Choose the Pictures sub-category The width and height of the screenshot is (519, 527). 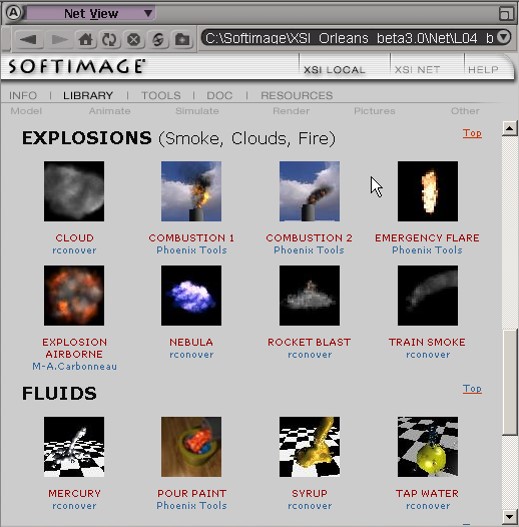pos(374,111)
